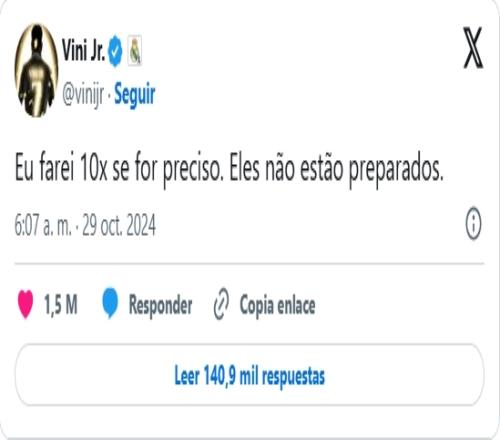This screenshot has height=440, width=500.
Task: Click the Responder label
Action: point(160,305)
